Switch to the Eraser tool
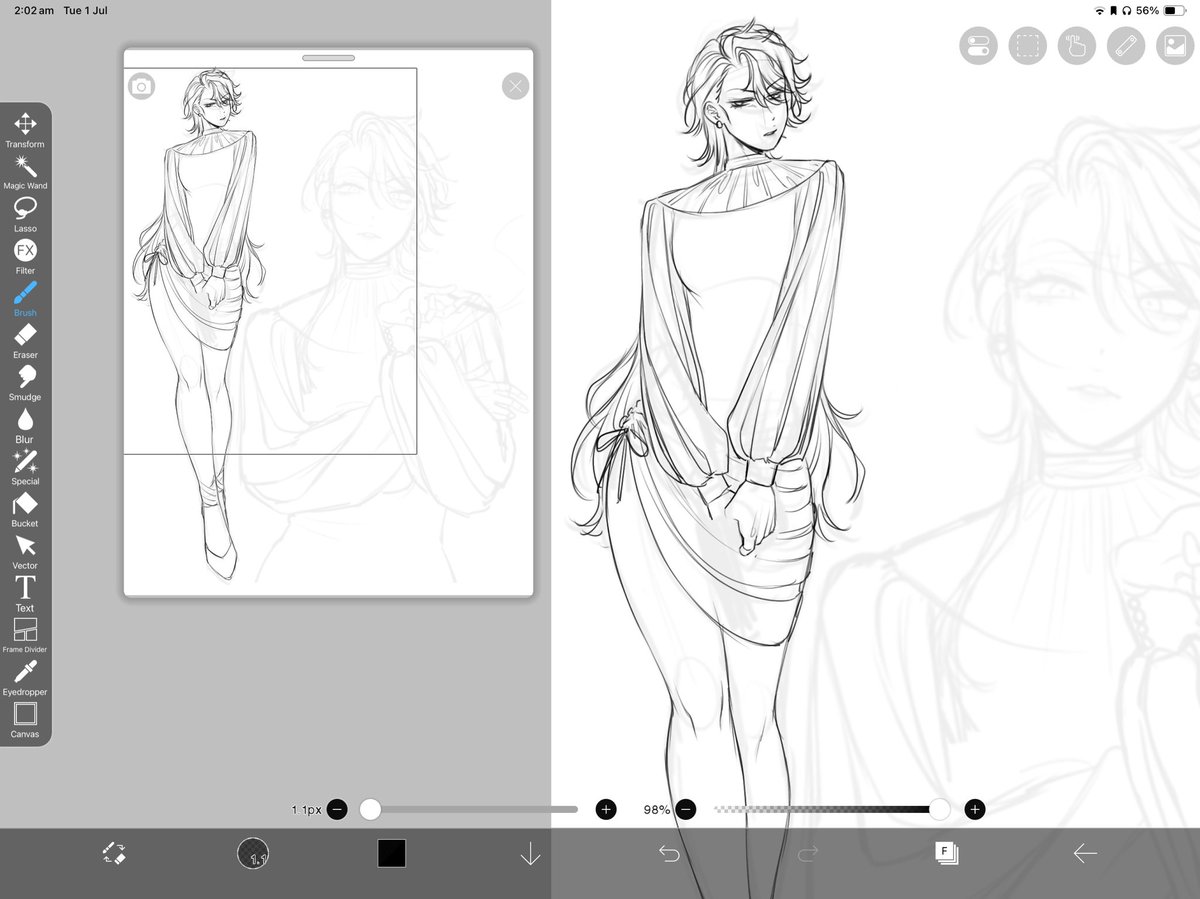1200x899 pixels. (25, 340)
